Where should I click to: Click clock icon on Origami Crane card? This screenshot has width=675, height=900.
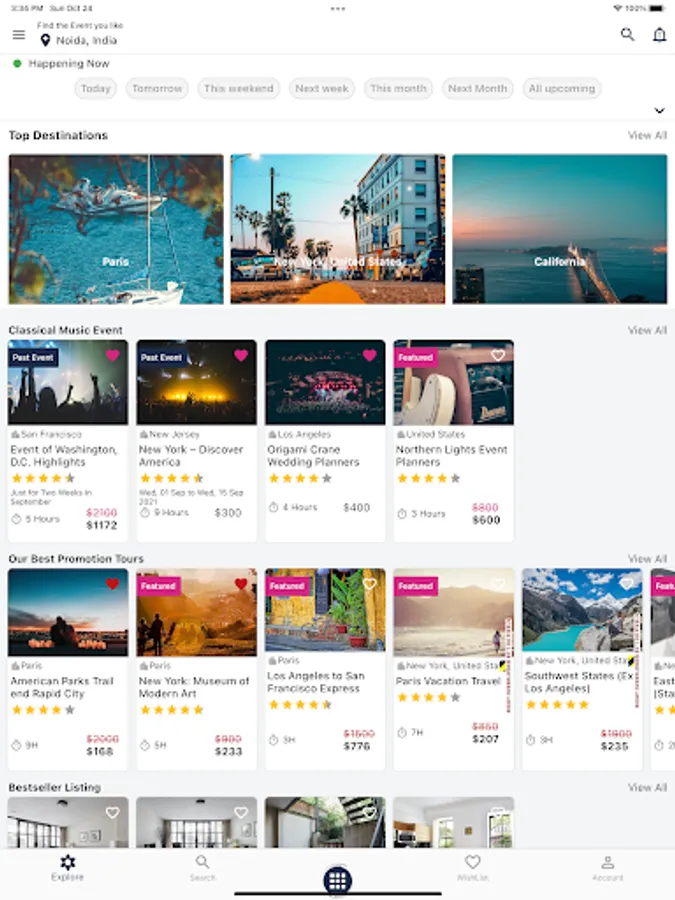(273, 507)
